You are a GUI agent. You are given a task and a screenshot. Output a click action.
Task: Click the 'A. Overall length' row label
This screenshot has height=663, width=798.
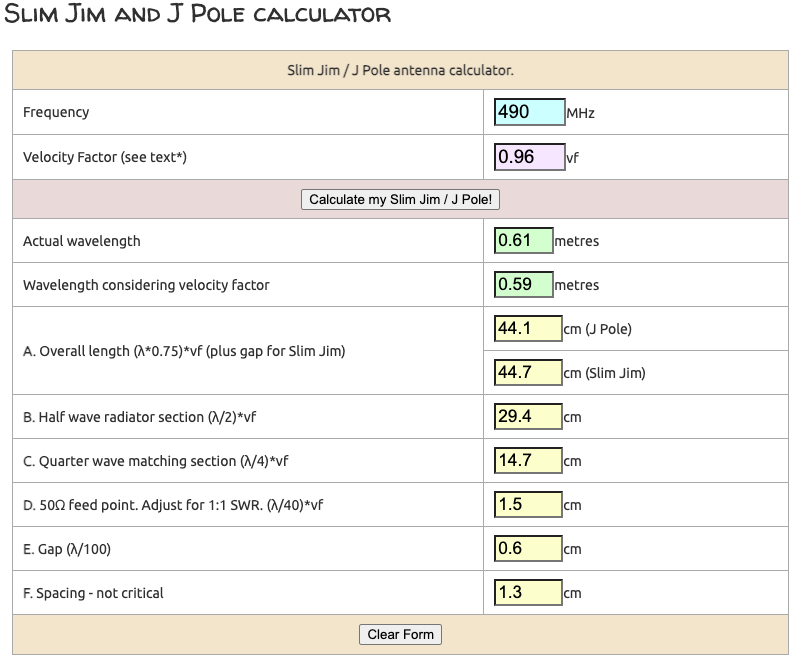[184, 351]
